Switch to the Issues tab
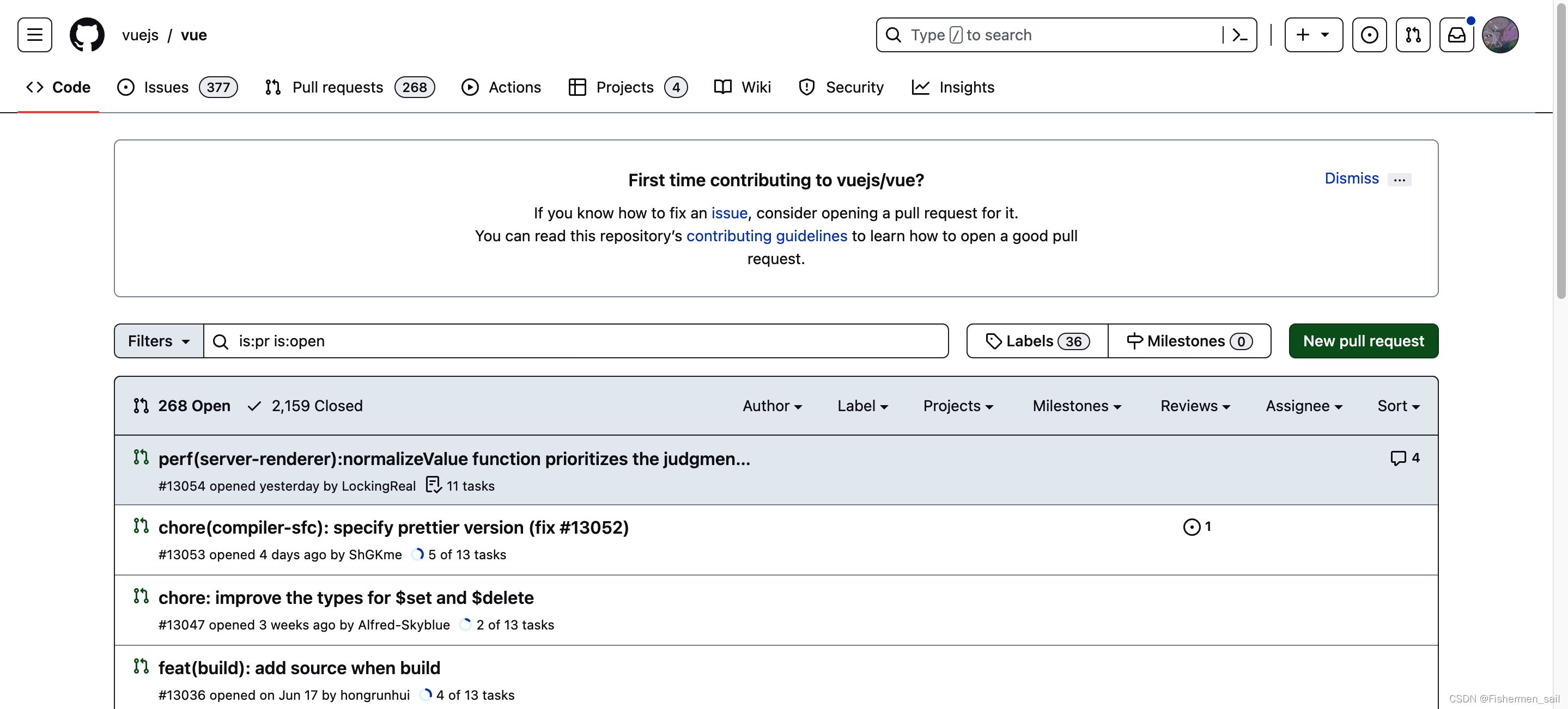1568x709 pixels. coord(177,87)
